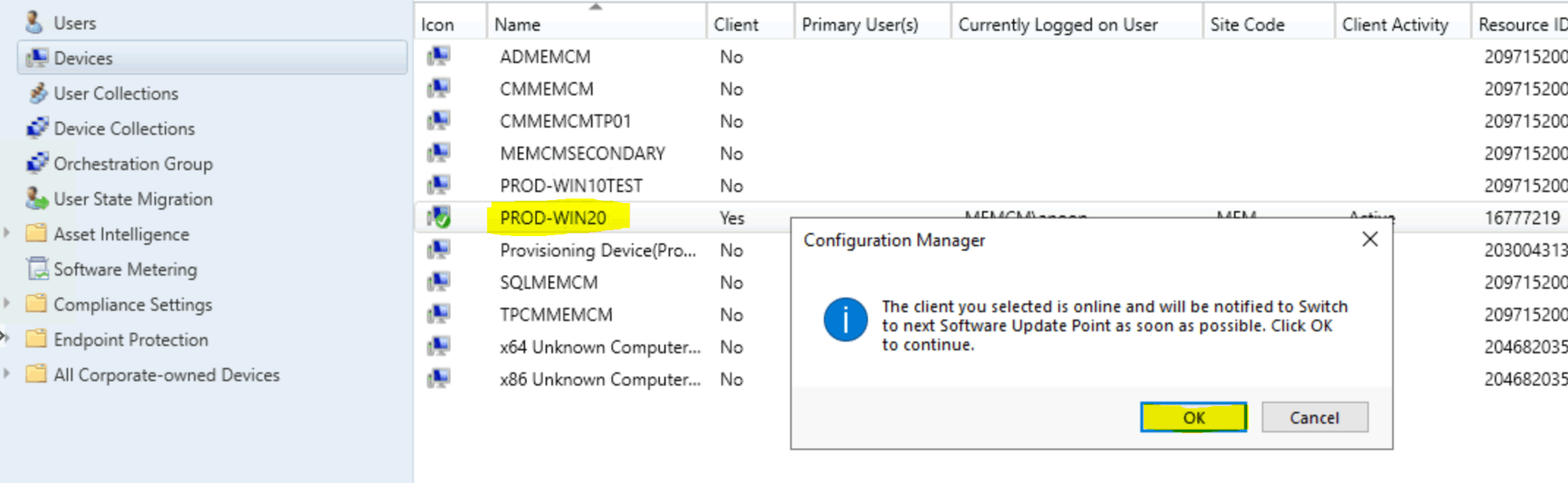Image resolution: width=1568 pixels, height=483 pixels.
Task: Click the device icon for TPCMMEMCM
Action: tap(438, 314)
